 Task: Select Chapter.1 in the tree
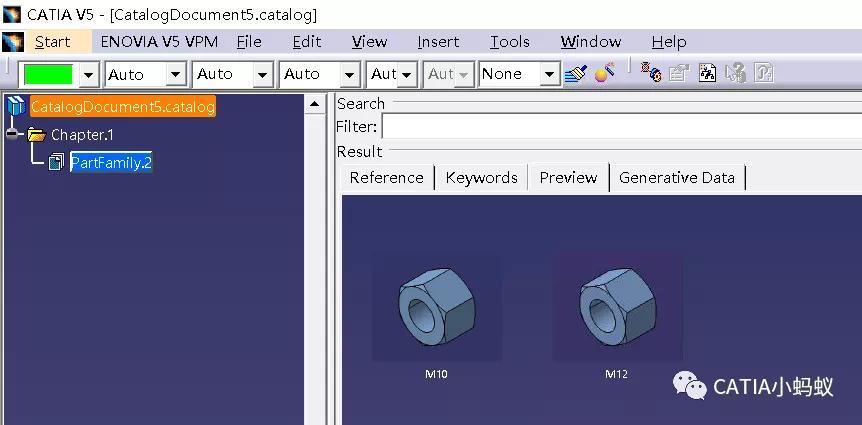(x=82, y=135)
